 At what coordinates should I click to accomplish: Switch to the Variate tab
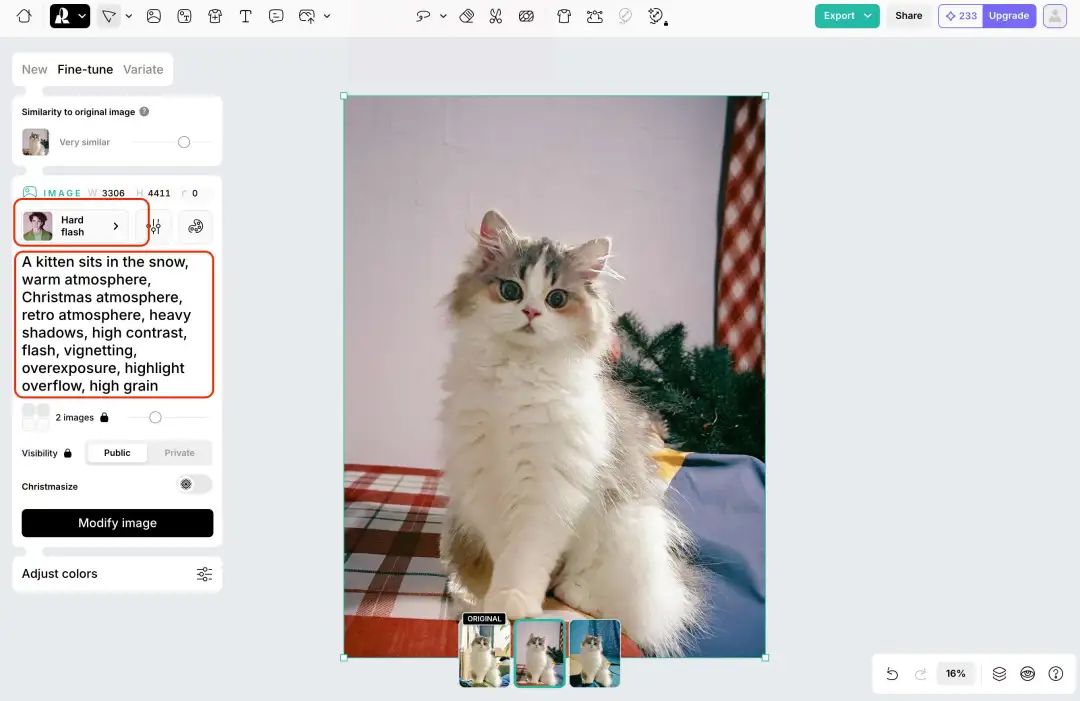click(143, 70)
